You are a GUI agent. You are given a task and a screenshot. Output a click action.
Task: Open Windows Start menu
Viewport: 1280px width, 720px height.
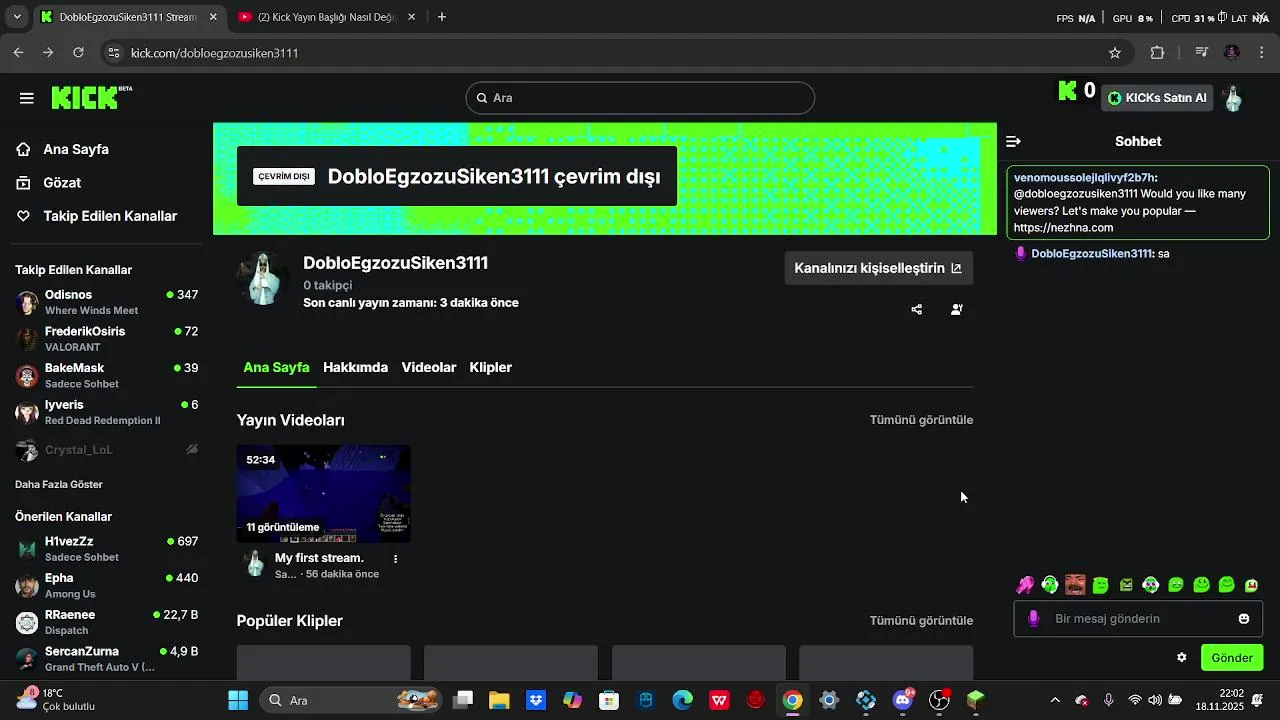(x=238, y=700)
